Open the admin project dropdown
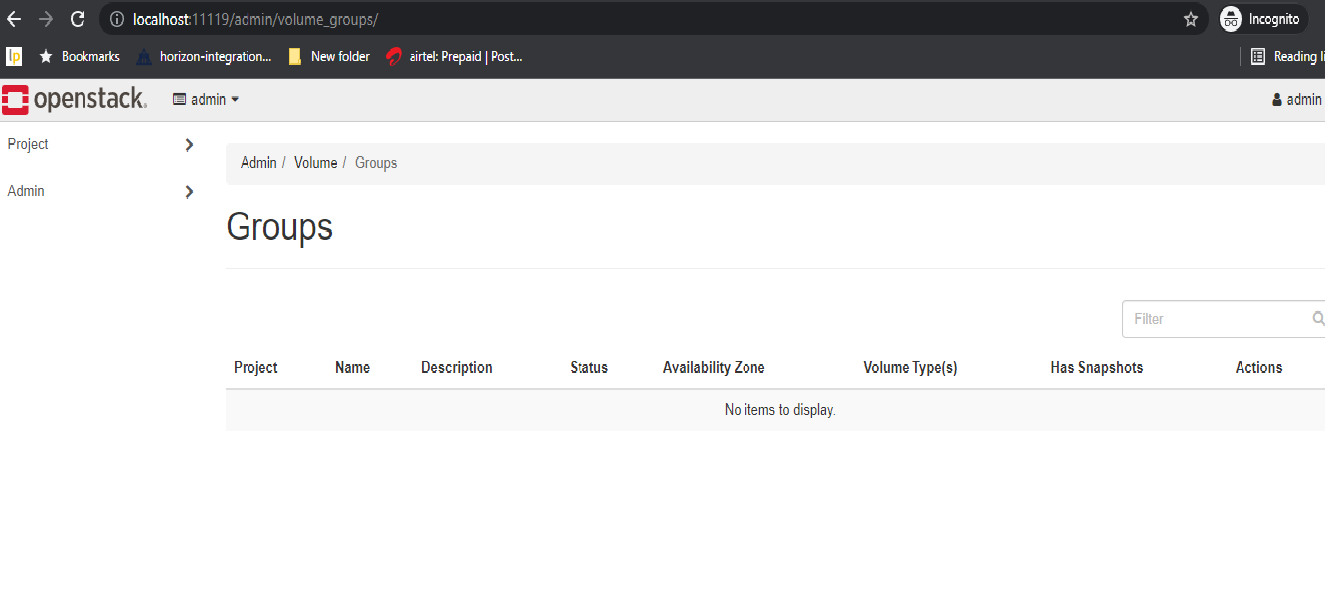1325x610 pixels. [x=206, y=100]
